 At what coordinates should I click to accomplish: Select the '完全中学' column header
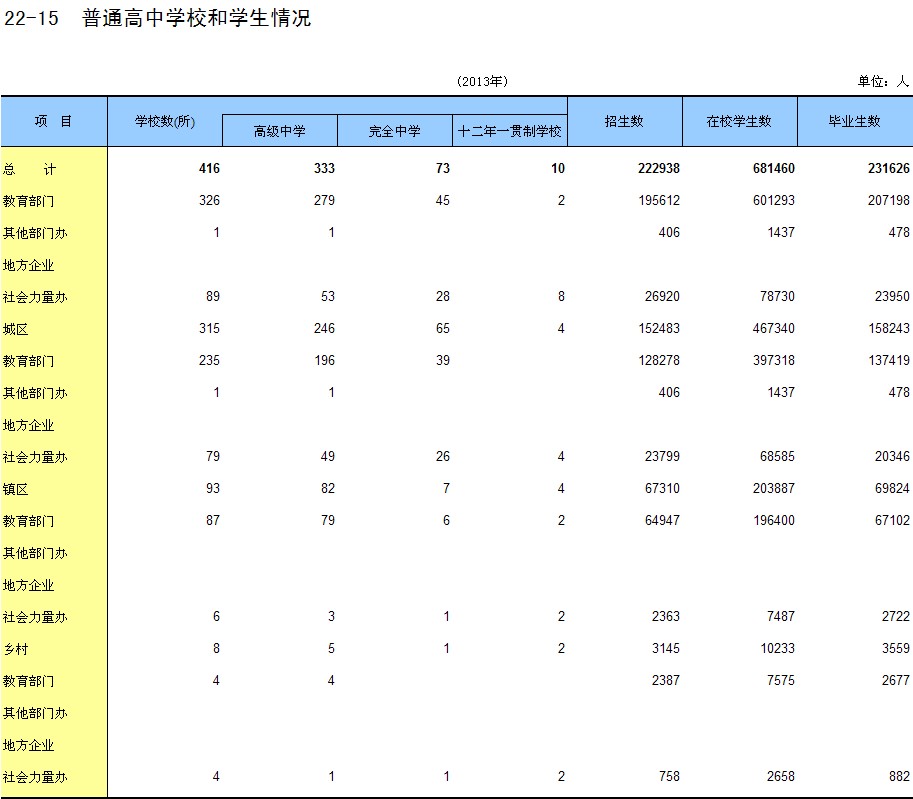(x=394, y=131)
